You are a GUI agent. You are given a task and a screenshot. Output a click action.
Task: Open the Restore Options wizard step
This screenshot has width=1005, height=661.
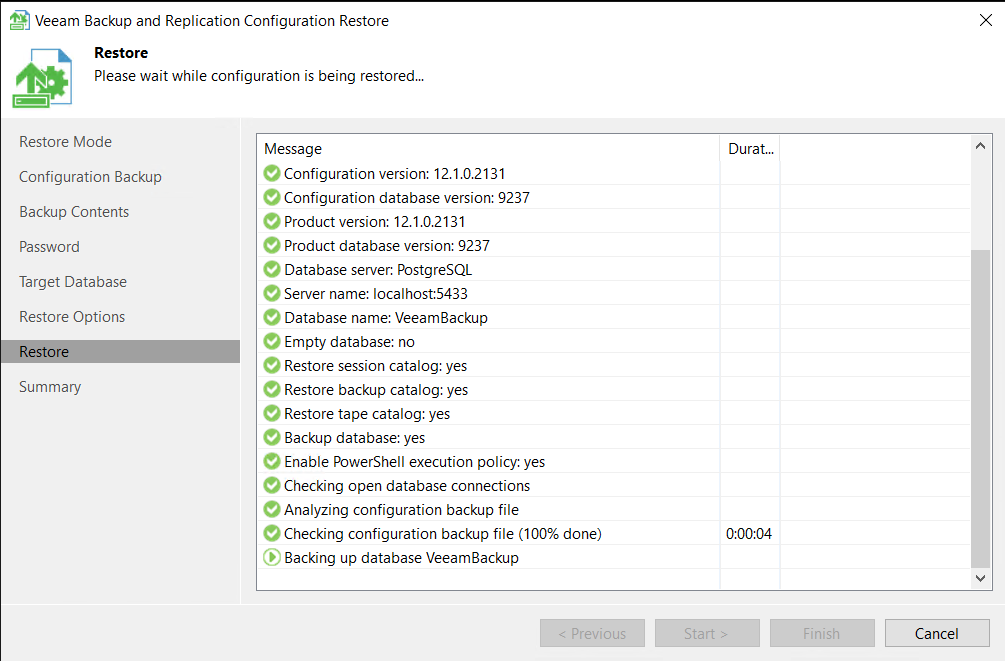click(72, 317)
